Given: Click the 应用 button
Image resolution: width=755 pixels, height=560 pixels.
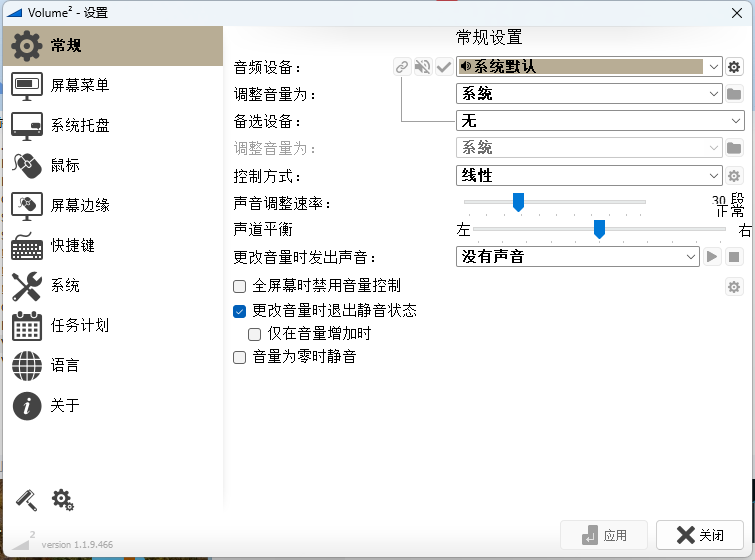Looking at the screenshot, I should click(604, 535).
